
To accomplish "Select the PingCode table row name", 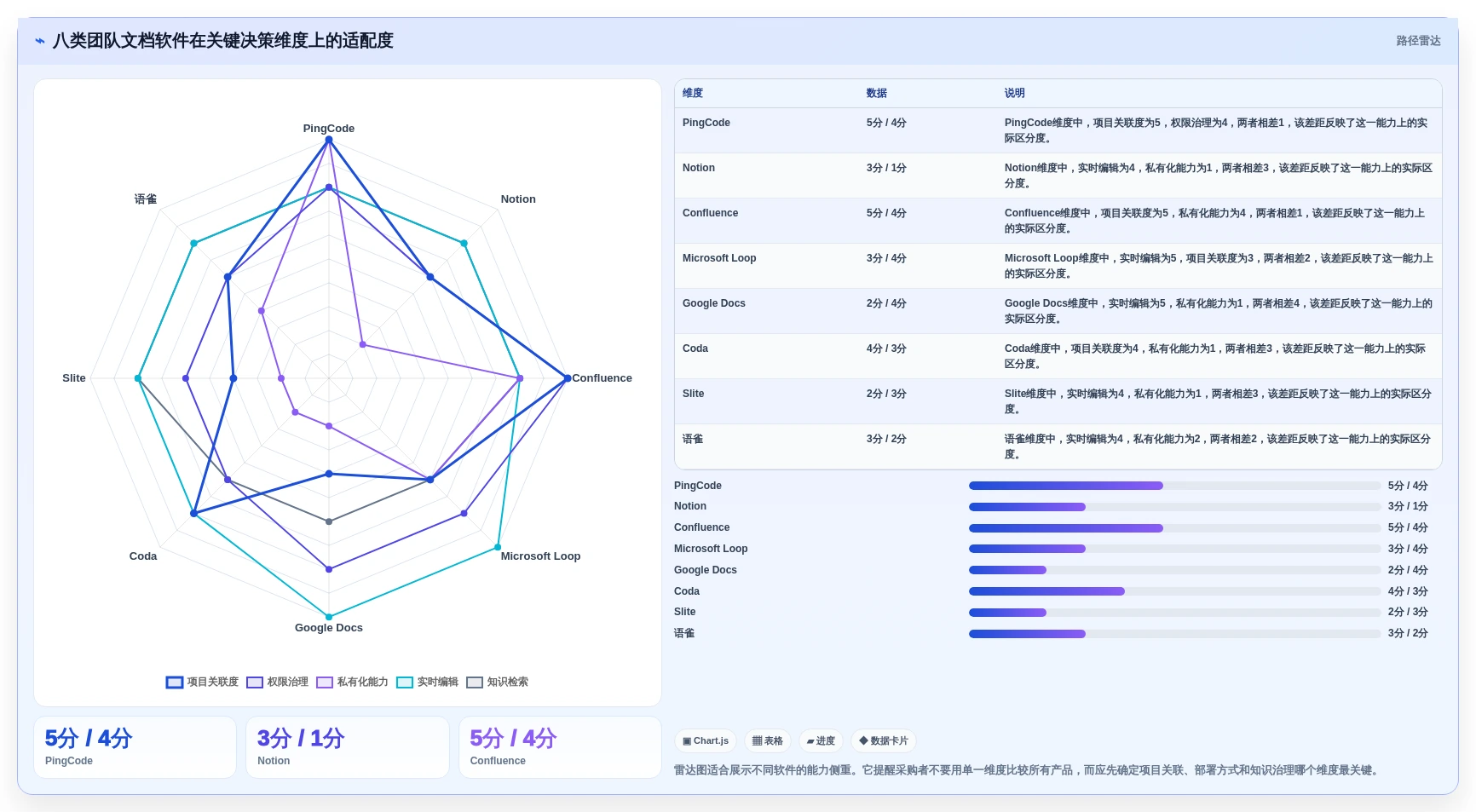I will pyautogui.click(x=706, y=123).
